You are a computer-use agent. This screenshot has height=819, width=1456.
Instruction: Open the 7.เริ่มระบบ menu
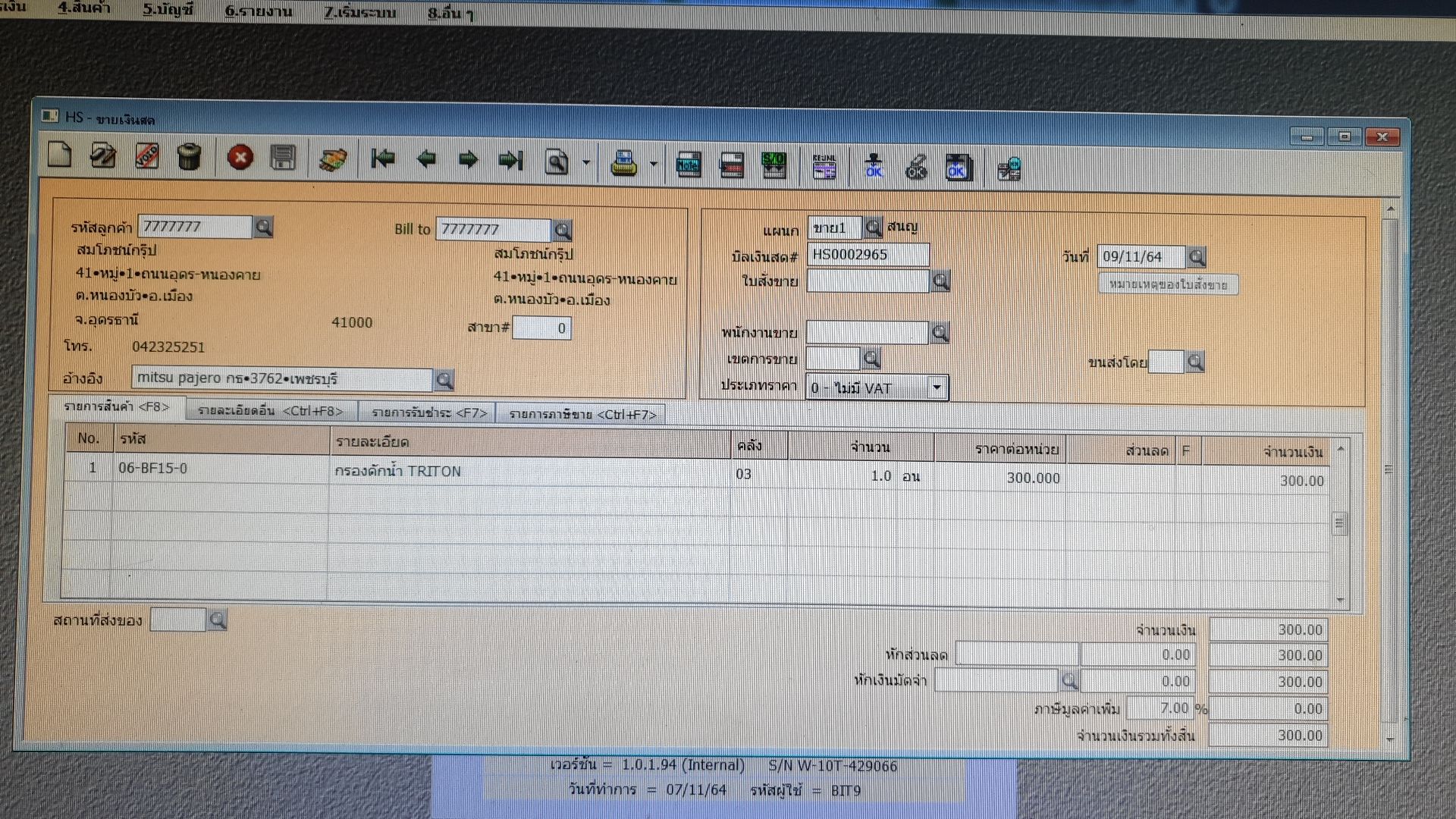click(360, 13)
